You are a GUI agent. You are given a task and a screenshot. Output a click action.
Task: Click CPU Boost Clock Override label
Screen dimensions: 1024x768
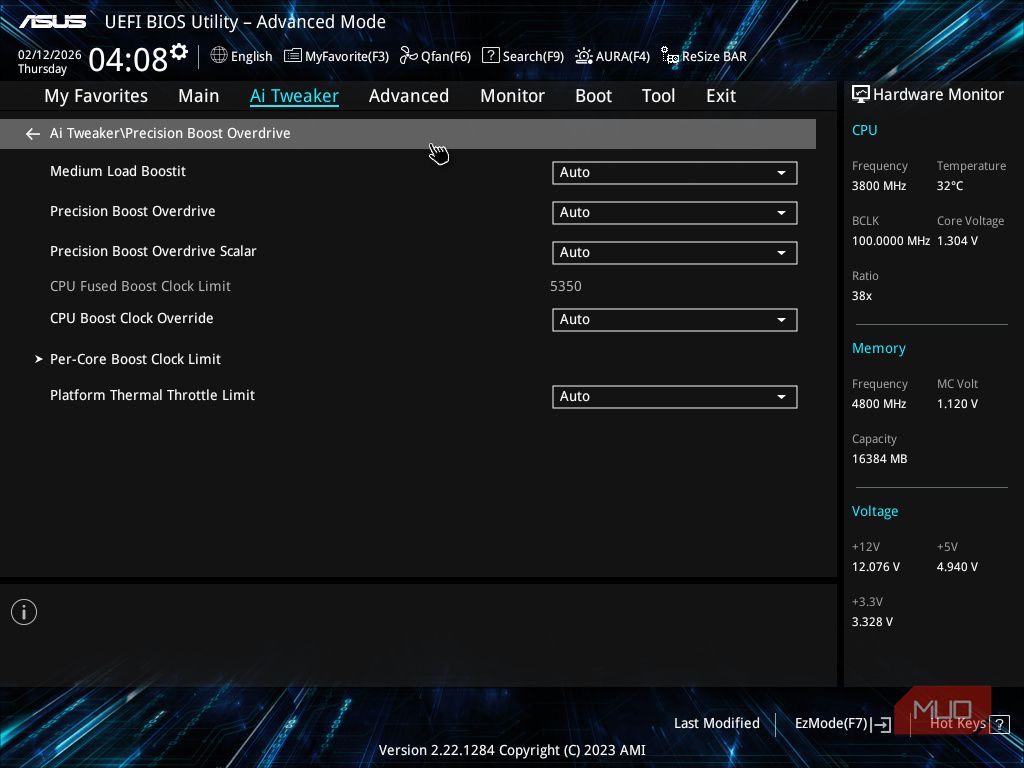coord(131,318)
